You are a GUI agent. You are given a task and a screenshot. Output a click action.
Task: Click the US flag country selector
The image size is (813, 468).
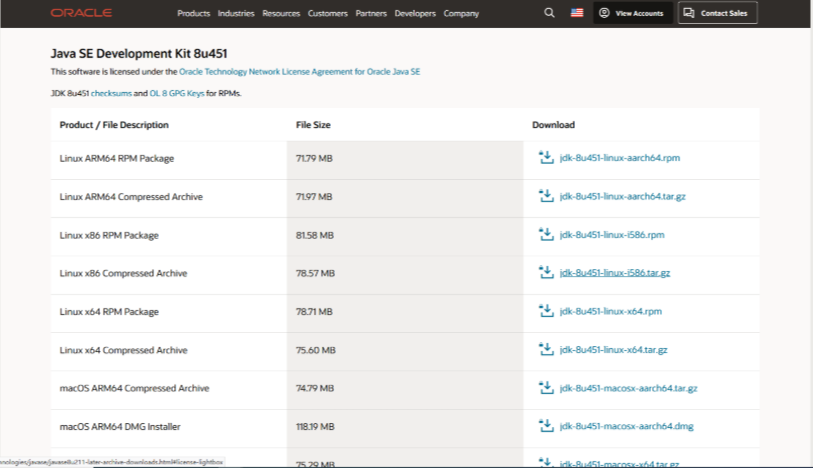coord(577,13)
